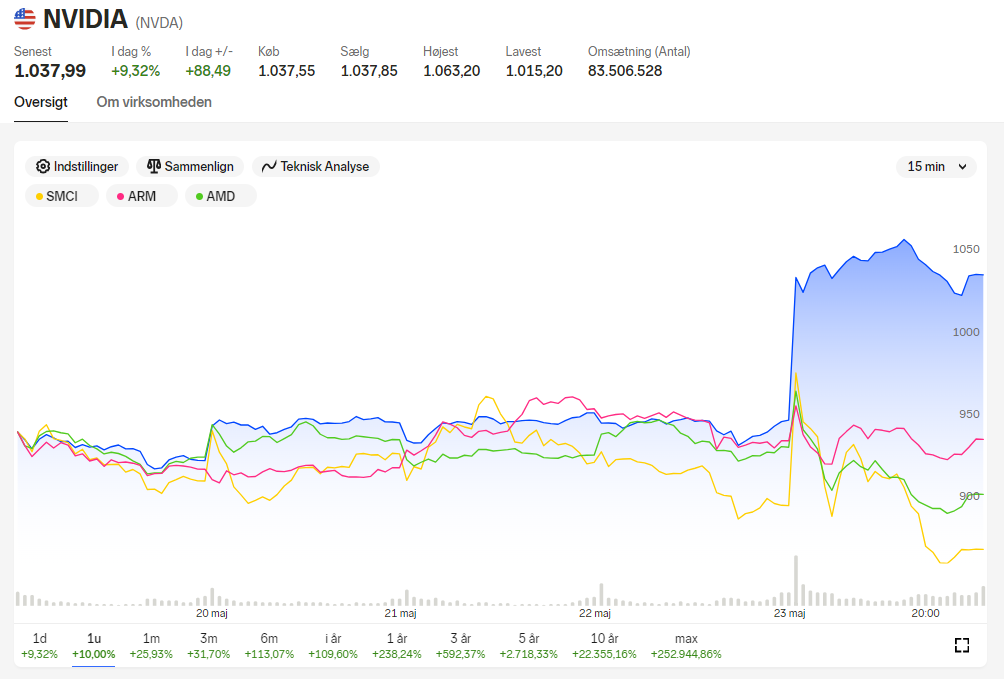Screen dimensions: 1004x679
Task: Toggle the SMCI comparison chip
Action: click(x=61, y=196)
